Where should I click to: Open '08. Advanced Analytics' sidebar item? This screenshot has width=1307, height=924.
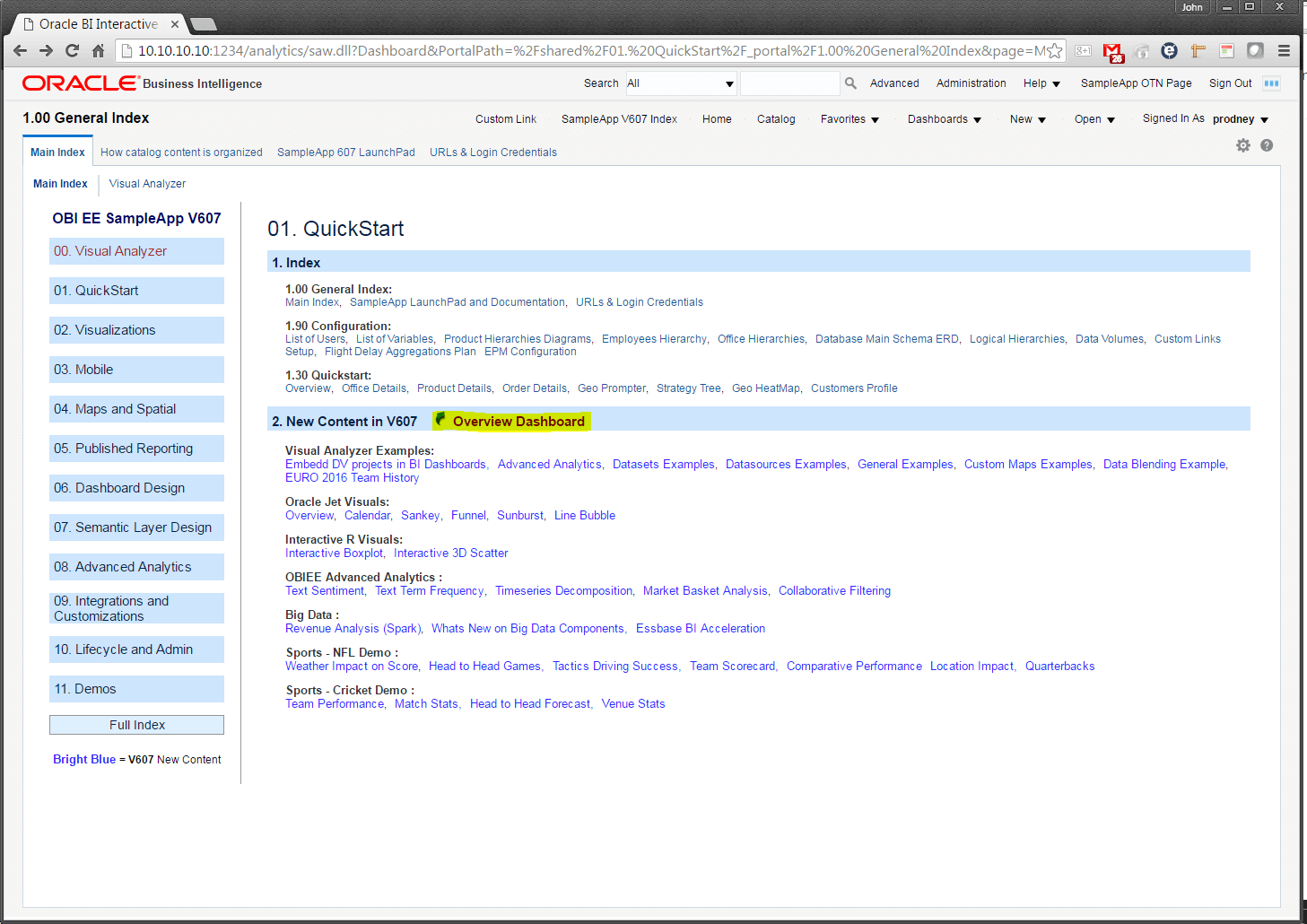[x=136, y=567]
